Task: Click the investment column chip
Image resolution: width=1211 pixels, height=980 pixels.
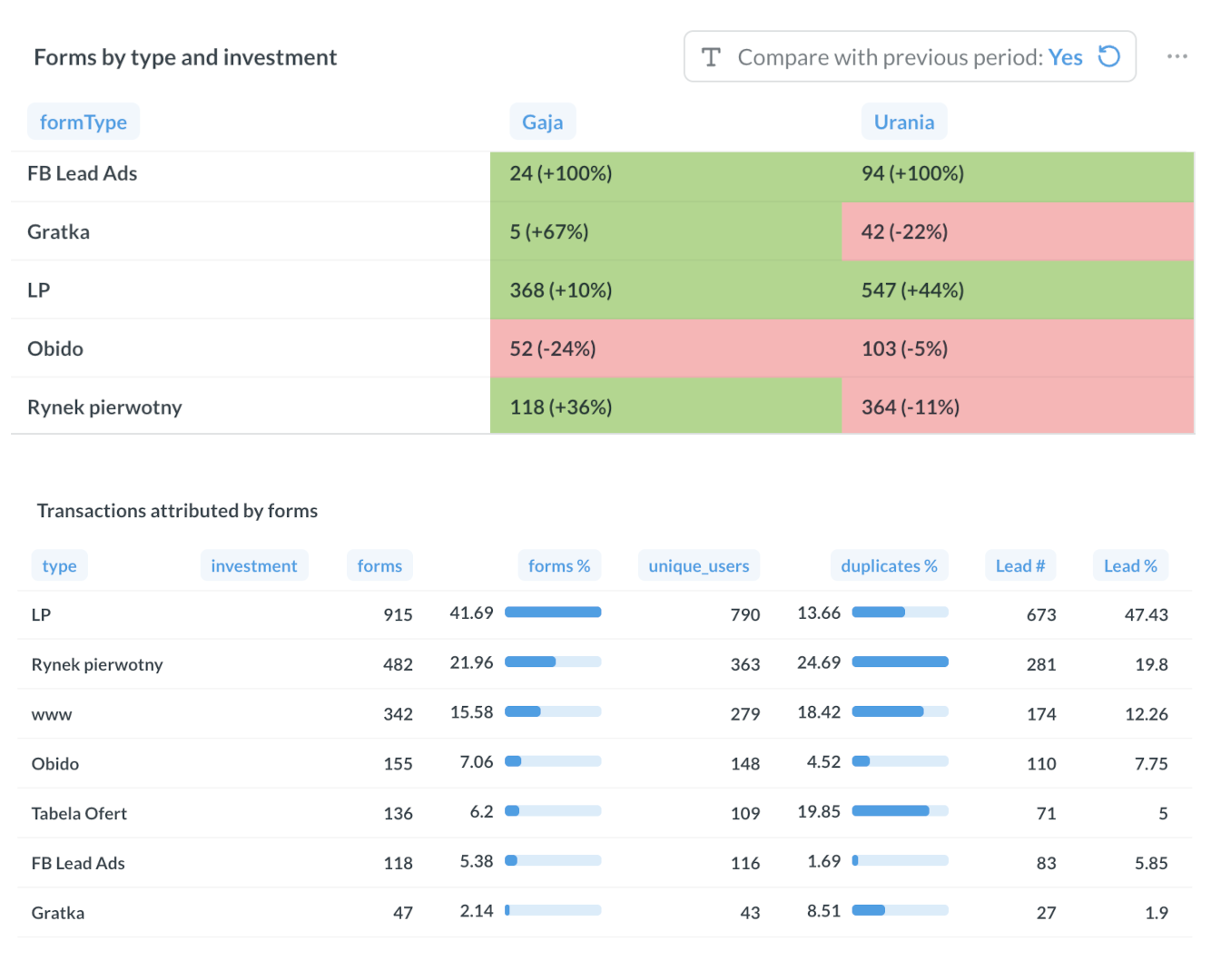Action: coord(254,565)
